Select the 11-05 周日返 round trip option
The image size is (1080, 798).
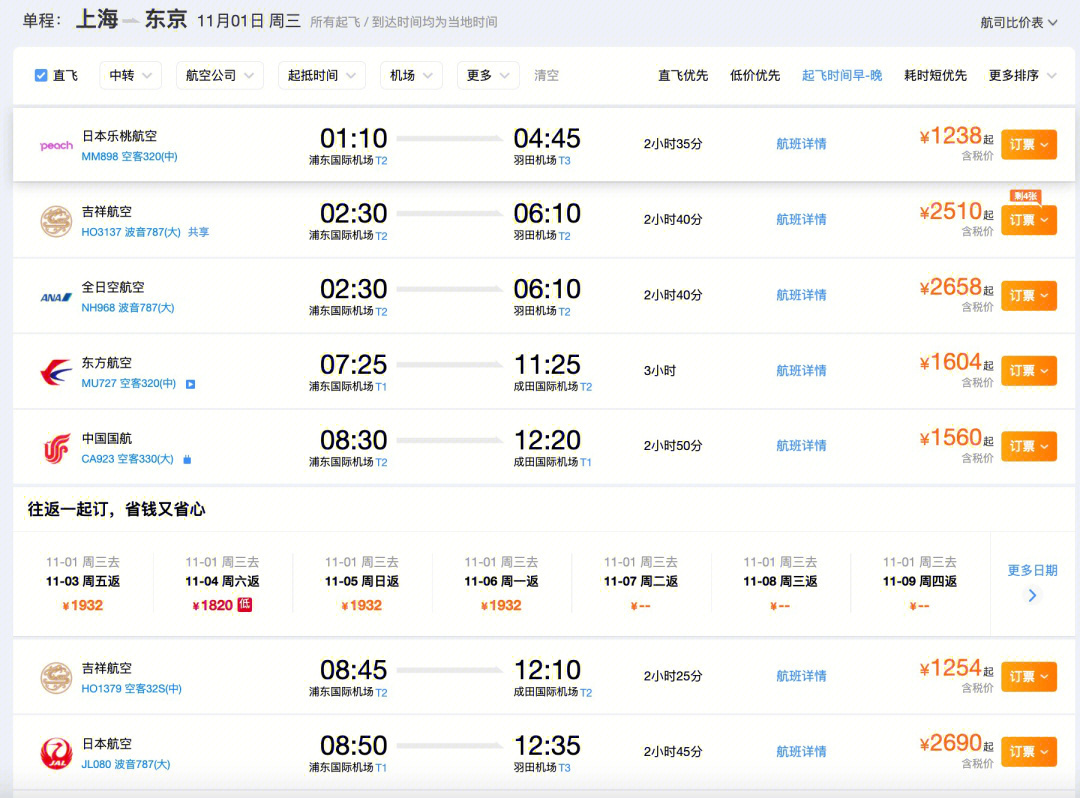coord(362,583)
